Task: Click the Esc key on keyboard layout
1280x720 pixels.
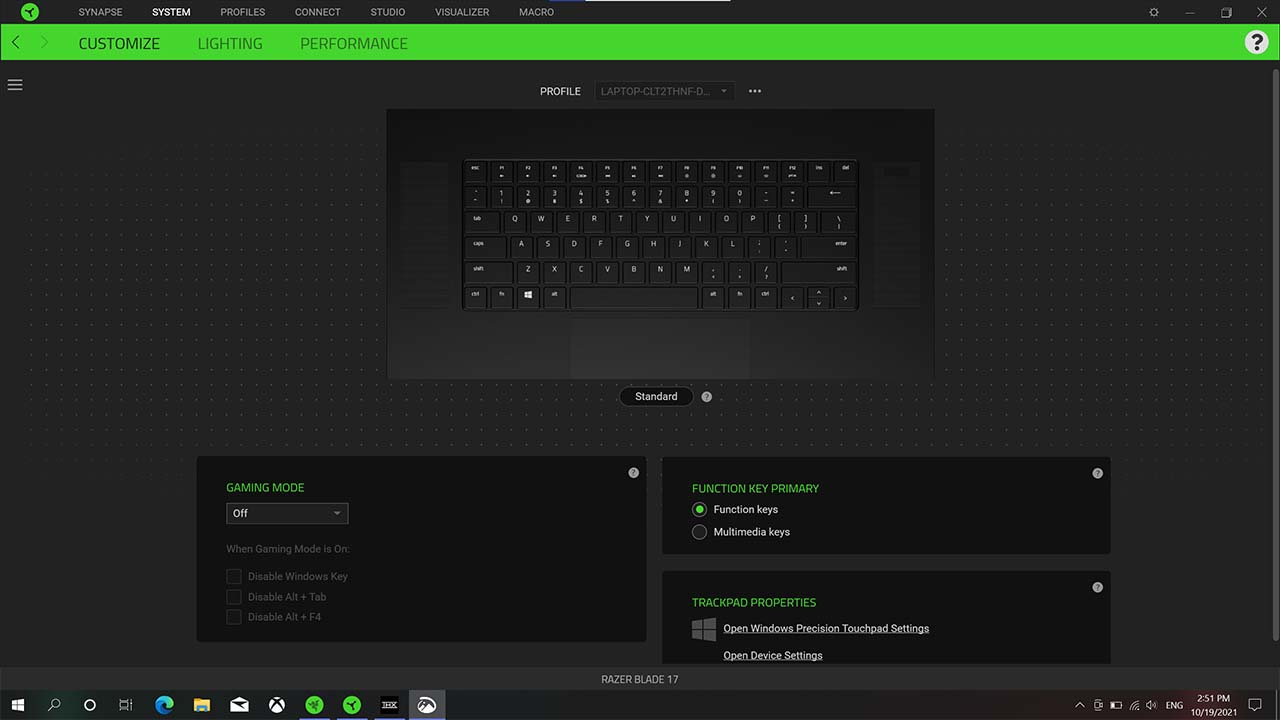Action: (x=475, y=169)
